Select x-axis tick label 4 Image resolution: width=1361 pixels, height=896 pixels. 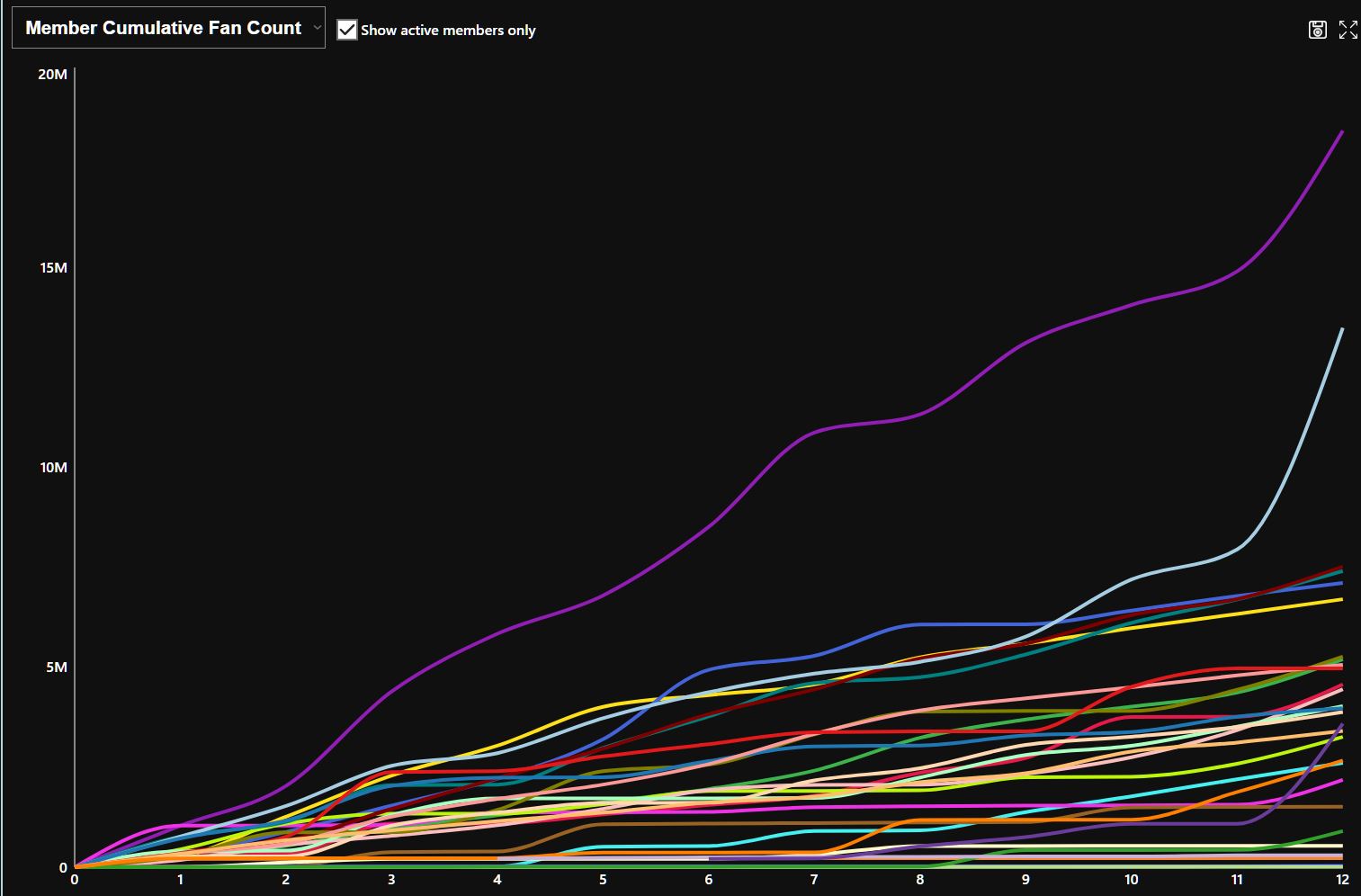[x=497, y=880]
